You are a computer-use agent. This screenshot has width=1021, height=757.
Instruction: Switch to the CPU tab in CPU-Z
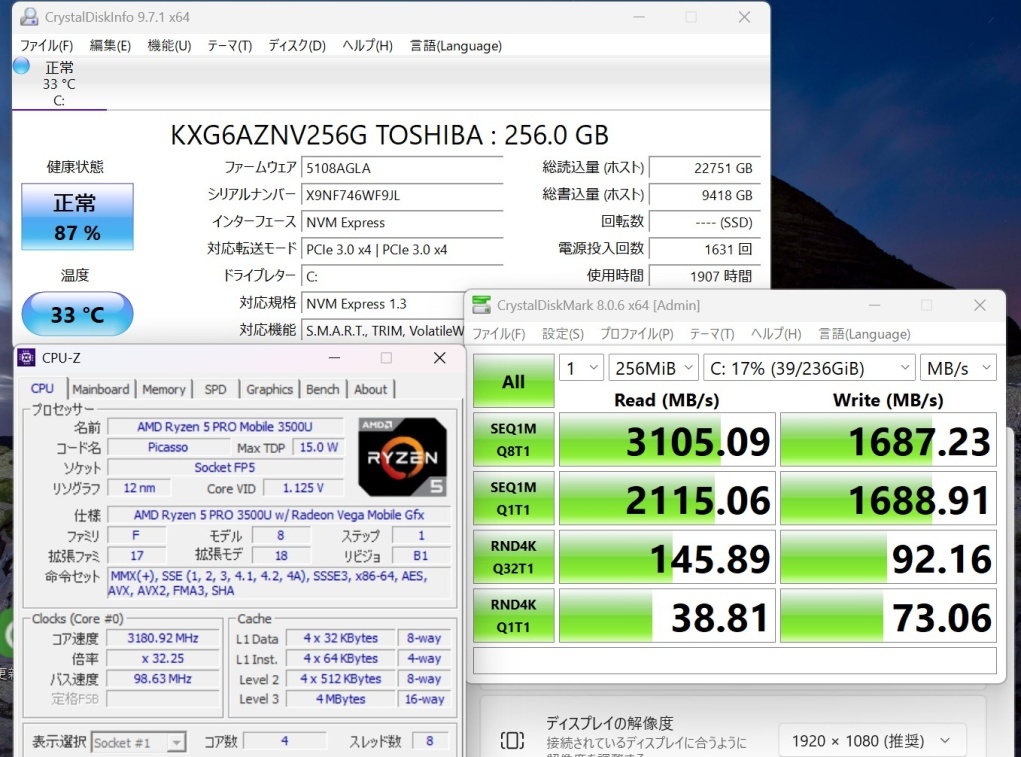point(42,389)
